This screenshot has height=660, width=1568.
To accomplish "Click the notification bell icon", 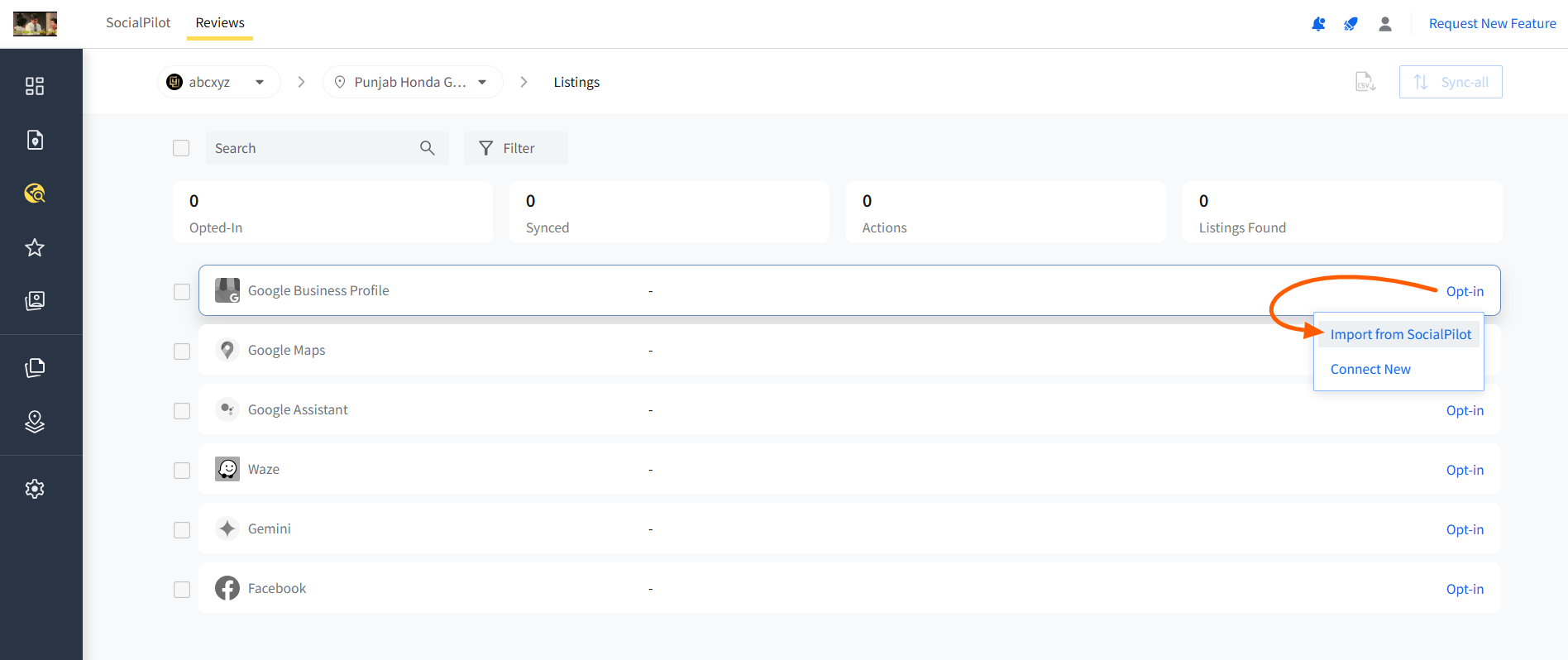I will coord(1318,24).
